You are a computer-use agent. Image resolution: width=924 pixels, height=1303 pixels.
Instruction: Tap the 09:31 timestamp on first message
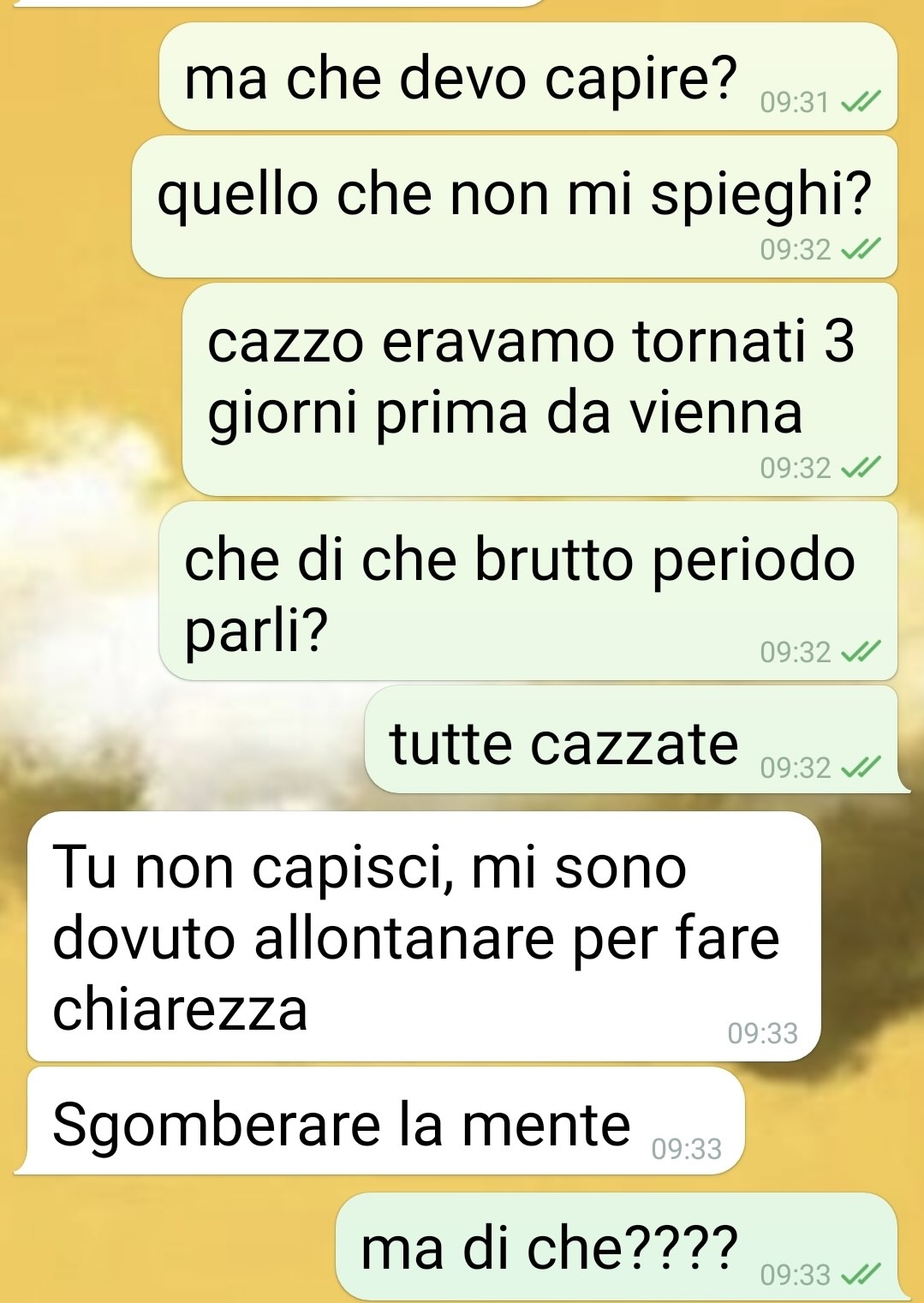point(795,104)
